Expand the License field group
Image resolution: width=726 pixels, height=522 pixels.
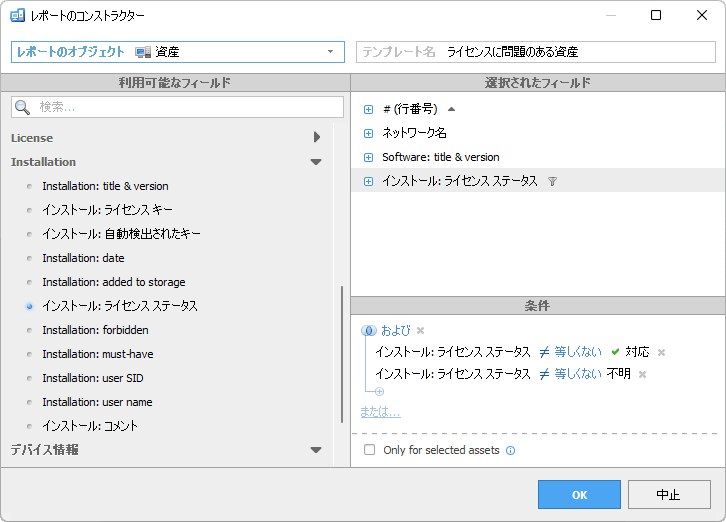pyautogui.click(x=316, y=138)
